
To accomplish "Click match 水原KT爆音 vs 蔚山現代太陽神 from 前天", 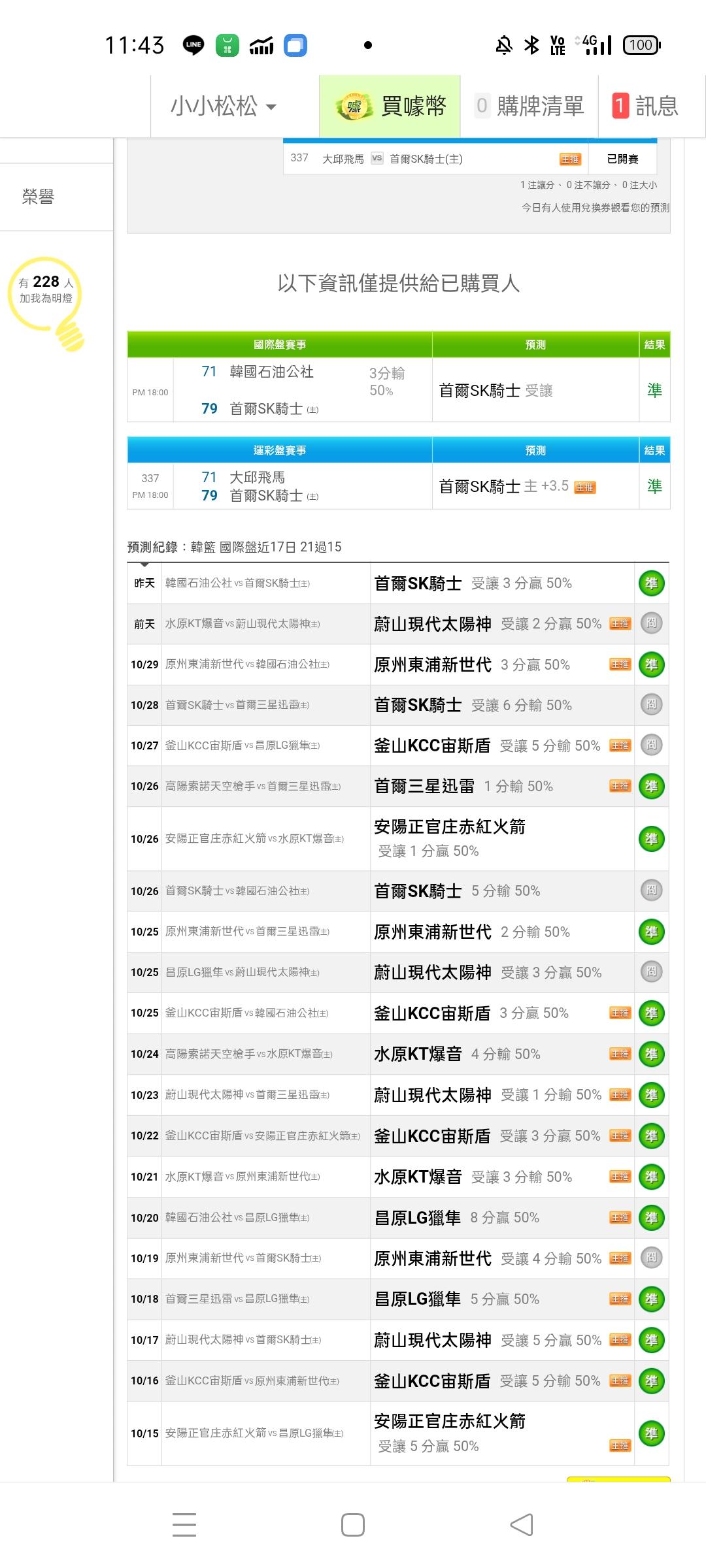I will [243, 624].
